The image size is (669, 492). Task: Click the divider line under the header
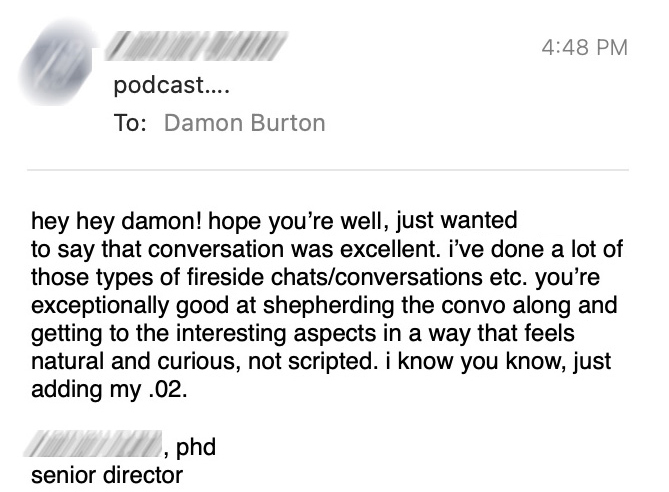click(x=328, y=170)
